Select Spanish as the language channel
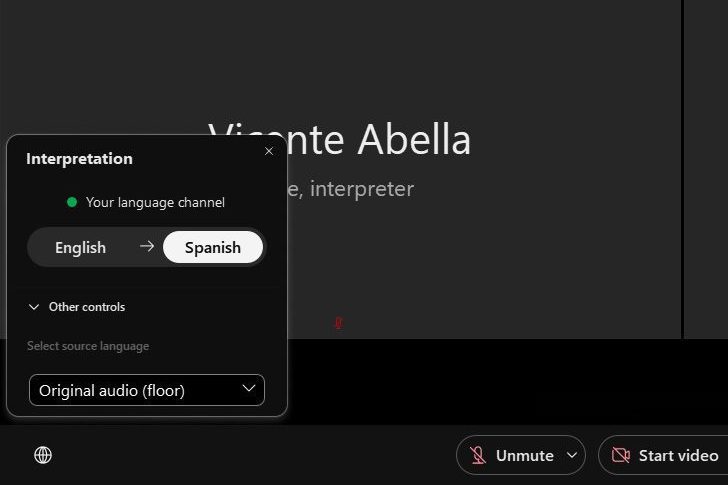 [x=213, y=247]
